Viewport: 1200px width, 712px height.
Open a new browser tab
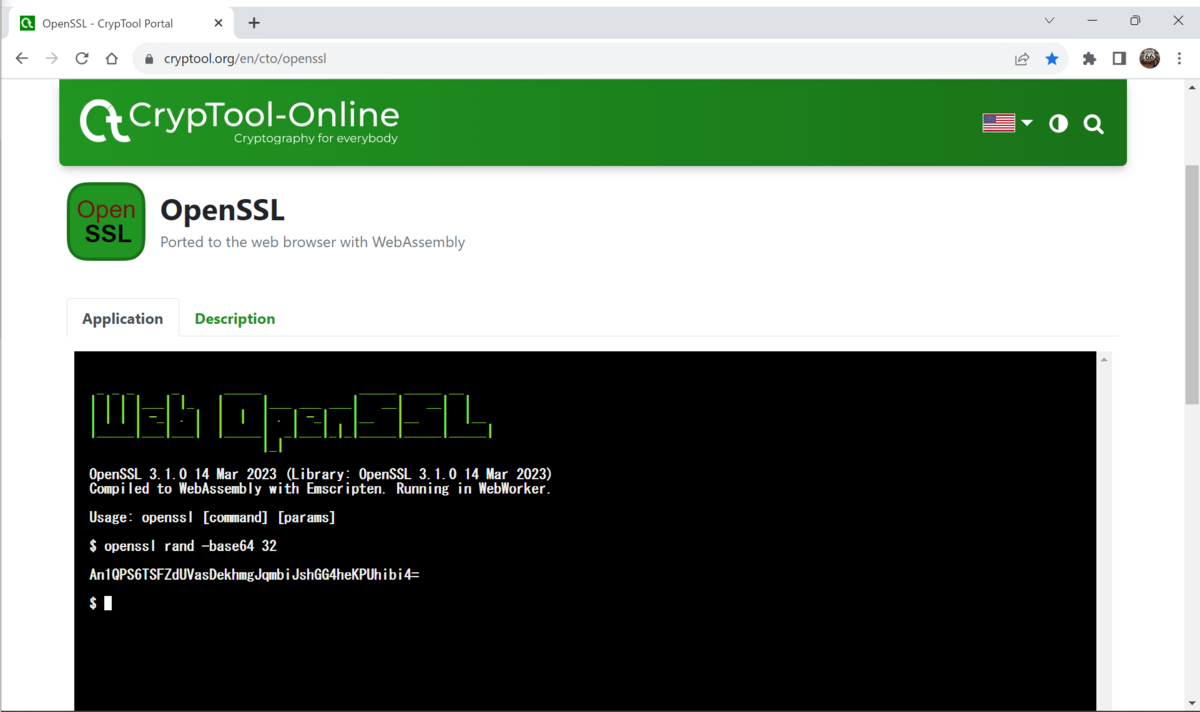253,21
